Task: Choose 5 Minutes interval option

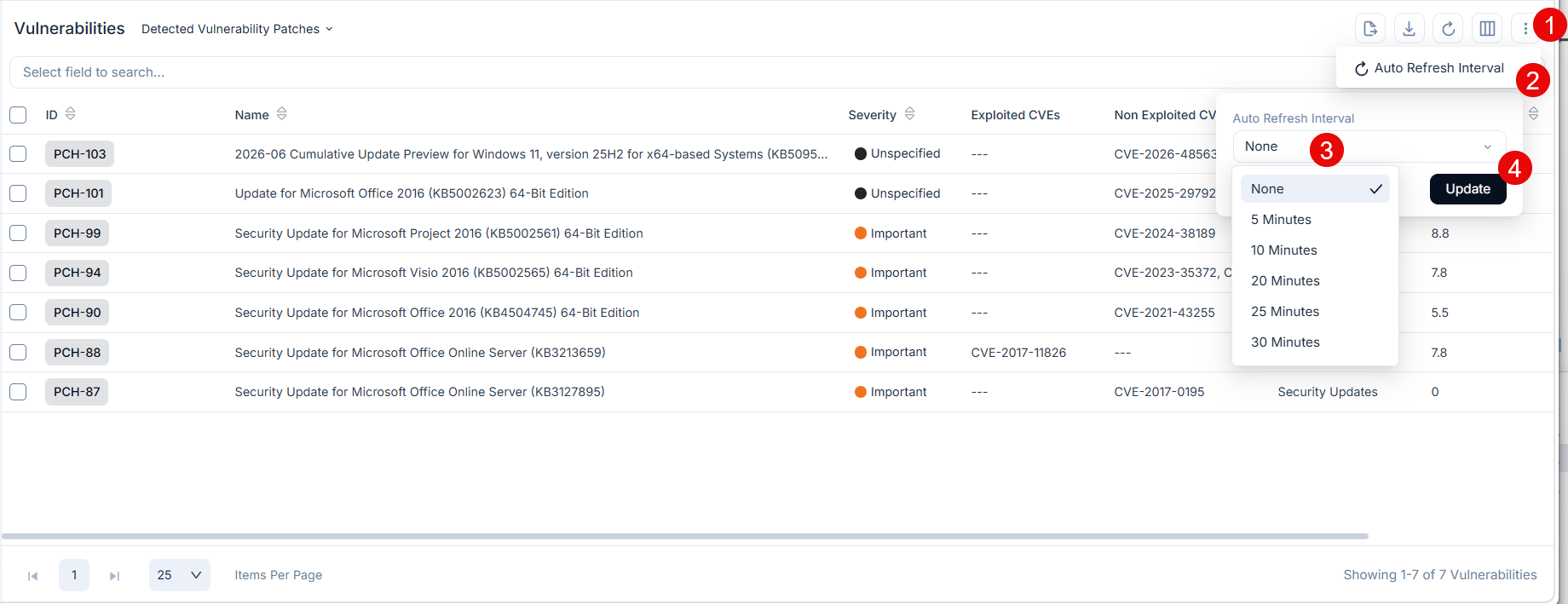Action: (1315, 220)
